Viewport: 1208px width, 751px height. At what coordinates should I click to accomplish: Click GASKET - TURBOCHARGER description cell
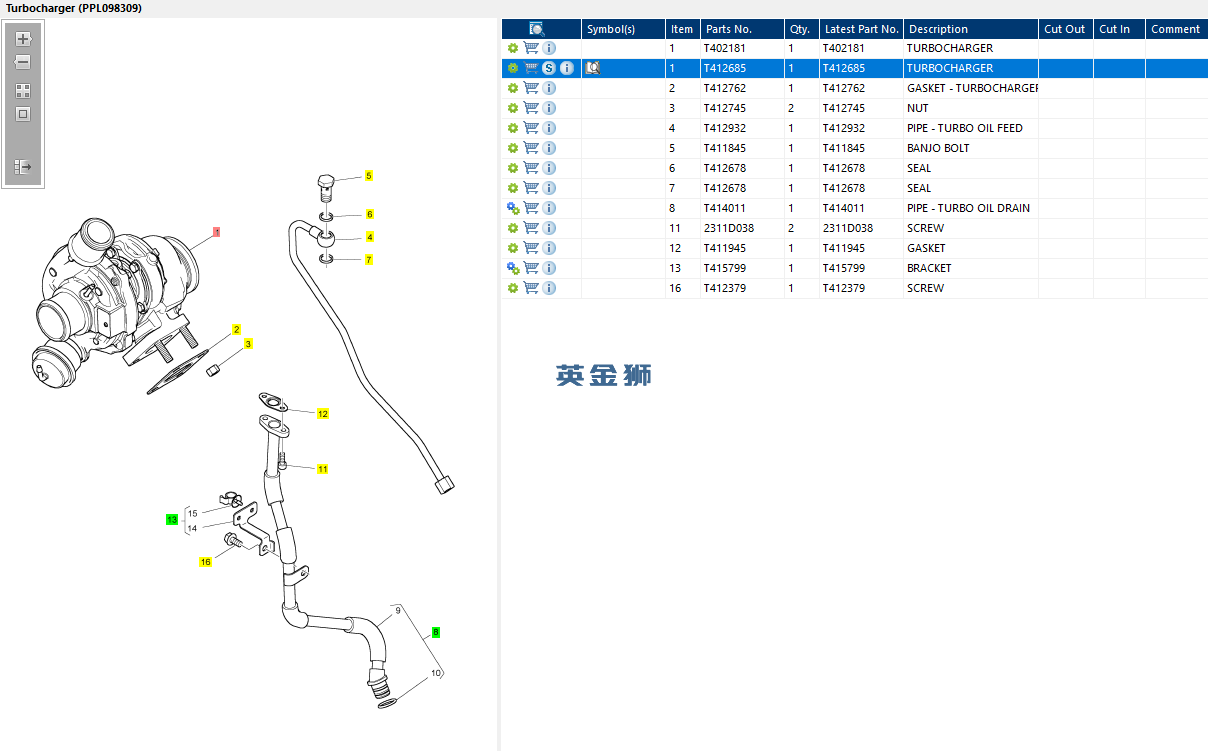pos(972,88)
